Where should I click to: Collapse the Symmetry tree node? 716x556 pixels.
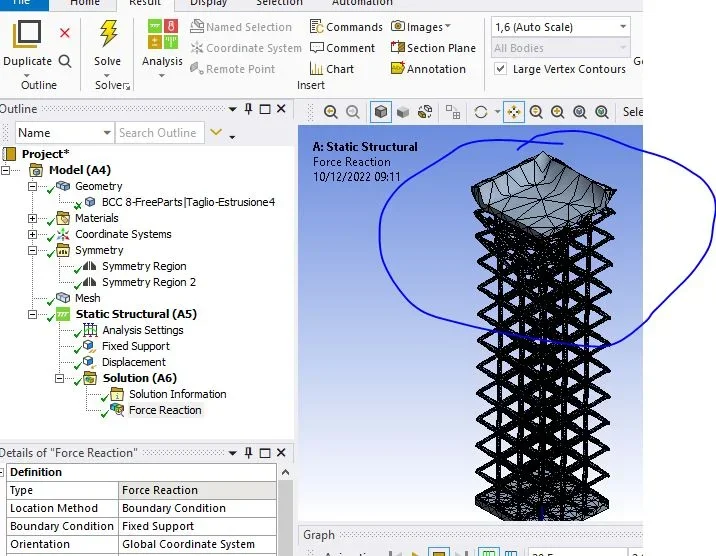(32, 250)
